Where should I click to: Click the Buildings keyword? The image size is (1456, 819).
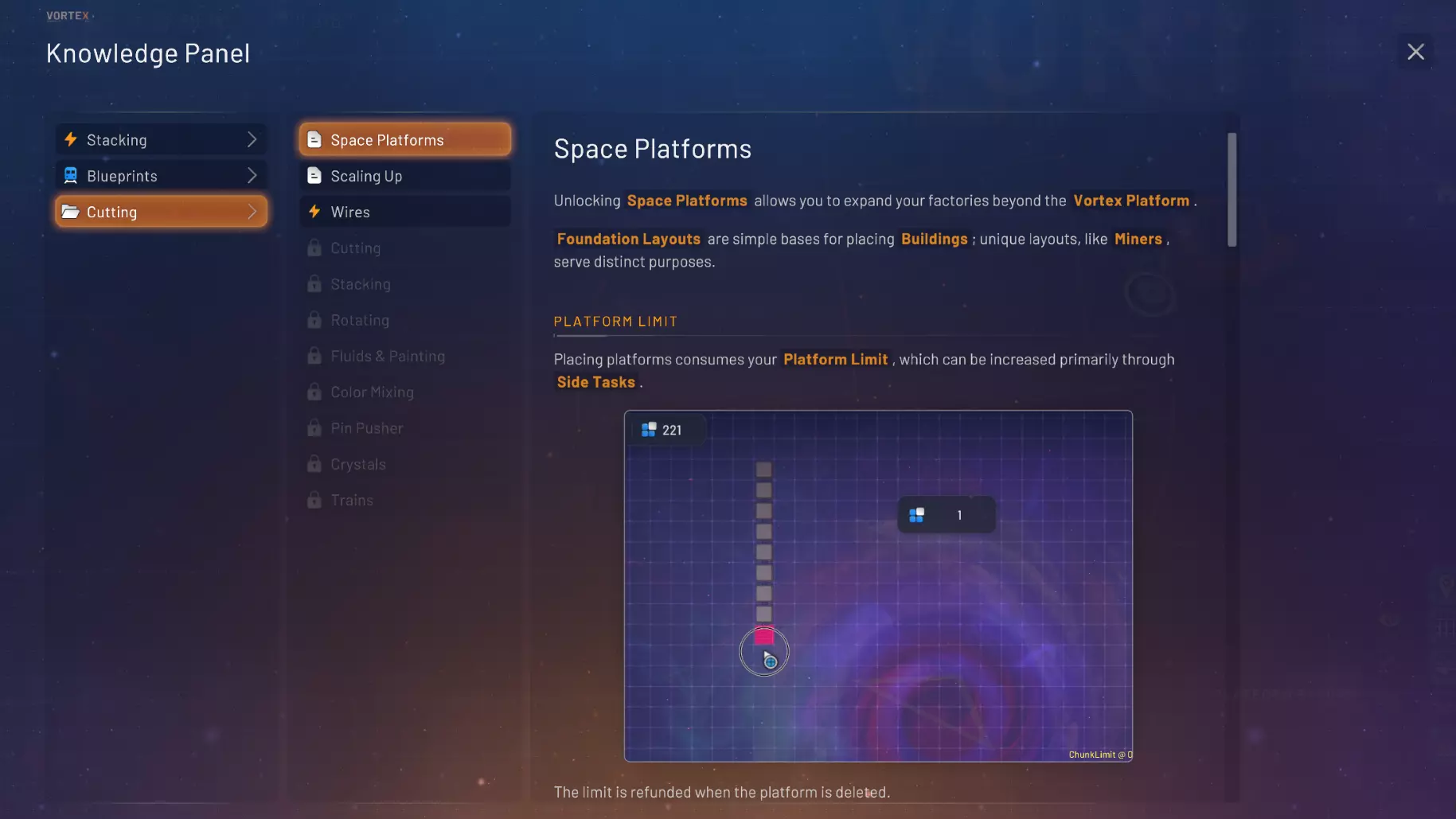(934, 239)
